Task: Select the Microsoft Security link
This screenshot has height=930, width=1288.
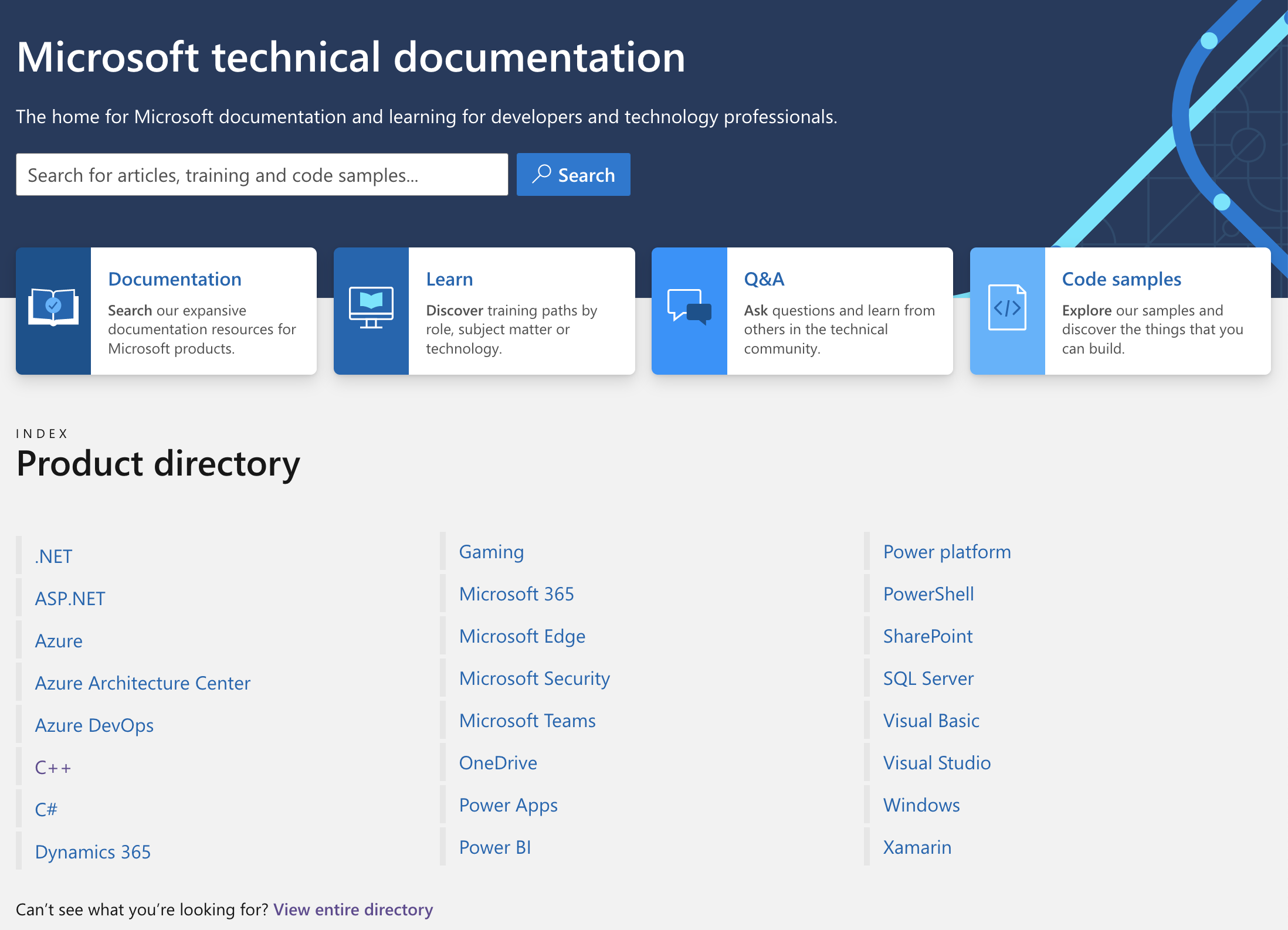Action: point(534,678)
